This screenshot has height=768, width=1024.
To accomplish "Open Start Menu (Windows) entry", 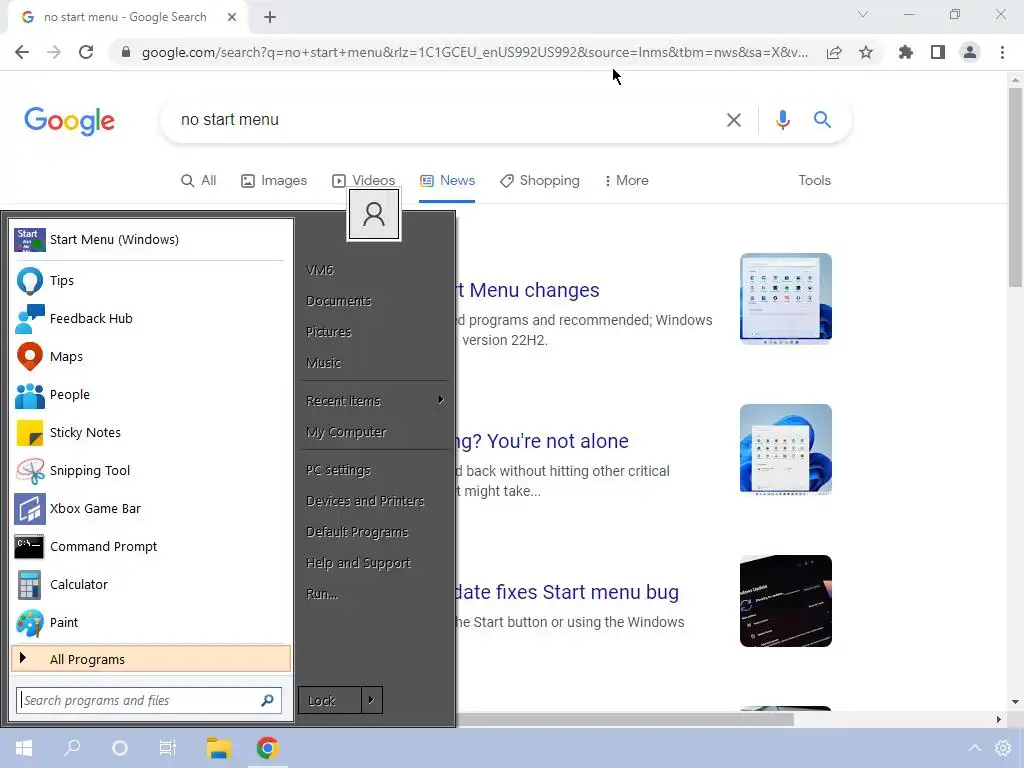I will pos(151,240).
